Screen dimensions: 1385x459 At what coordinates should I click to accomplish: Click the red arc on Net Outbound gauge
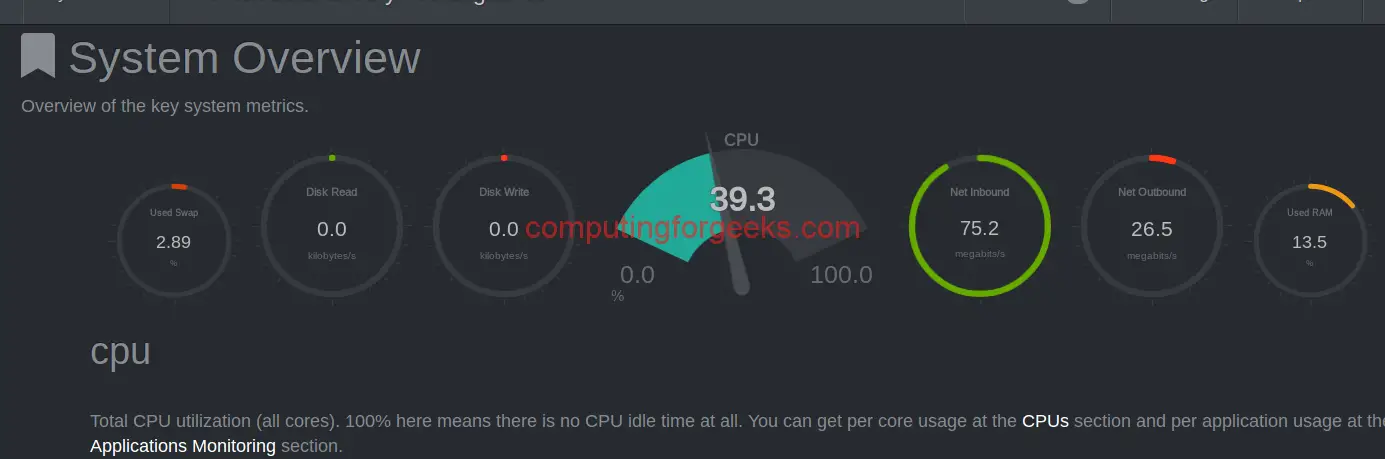pos(1163,160)
